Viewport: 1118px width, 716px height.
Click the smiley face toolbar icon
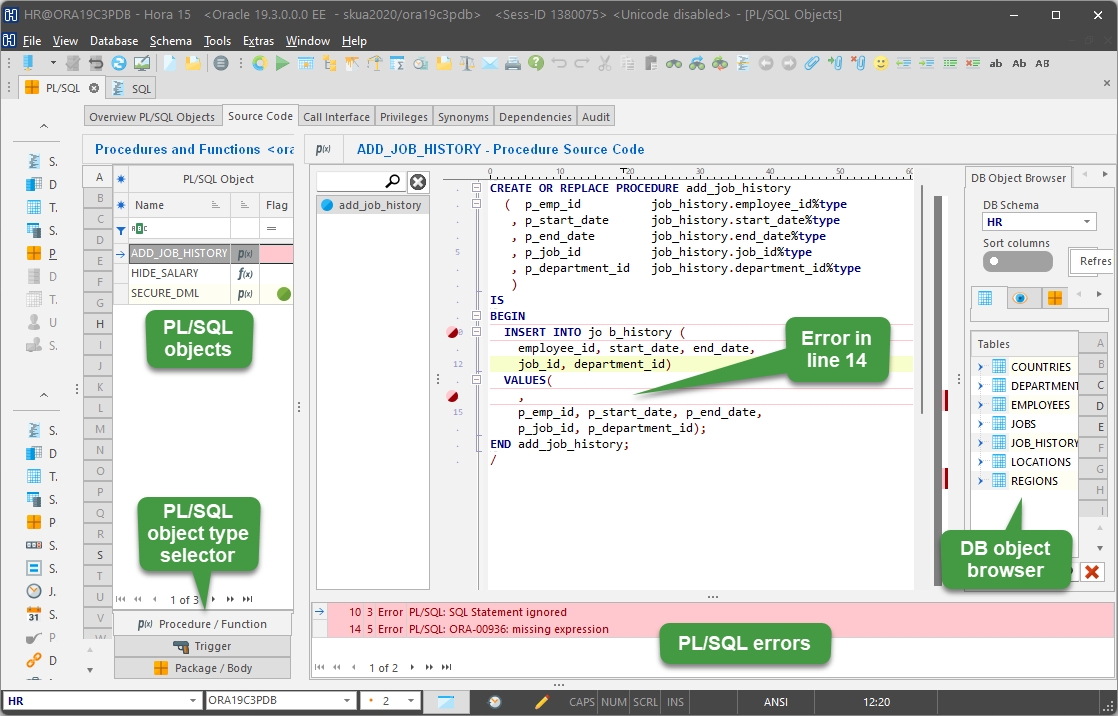click(x=881, y=63)
